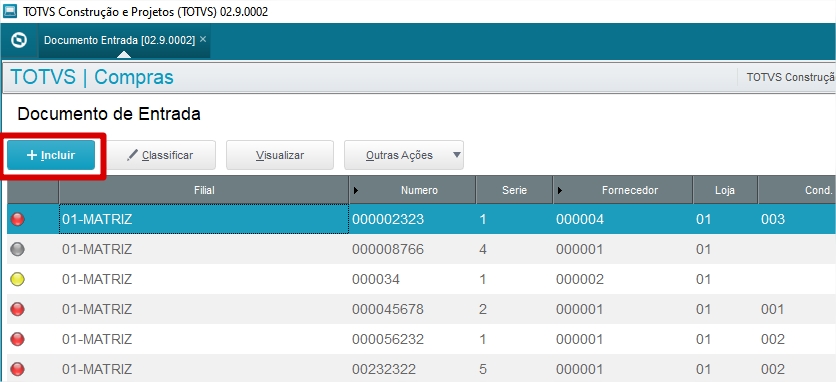Select document number 000045678

coord(388,309)
